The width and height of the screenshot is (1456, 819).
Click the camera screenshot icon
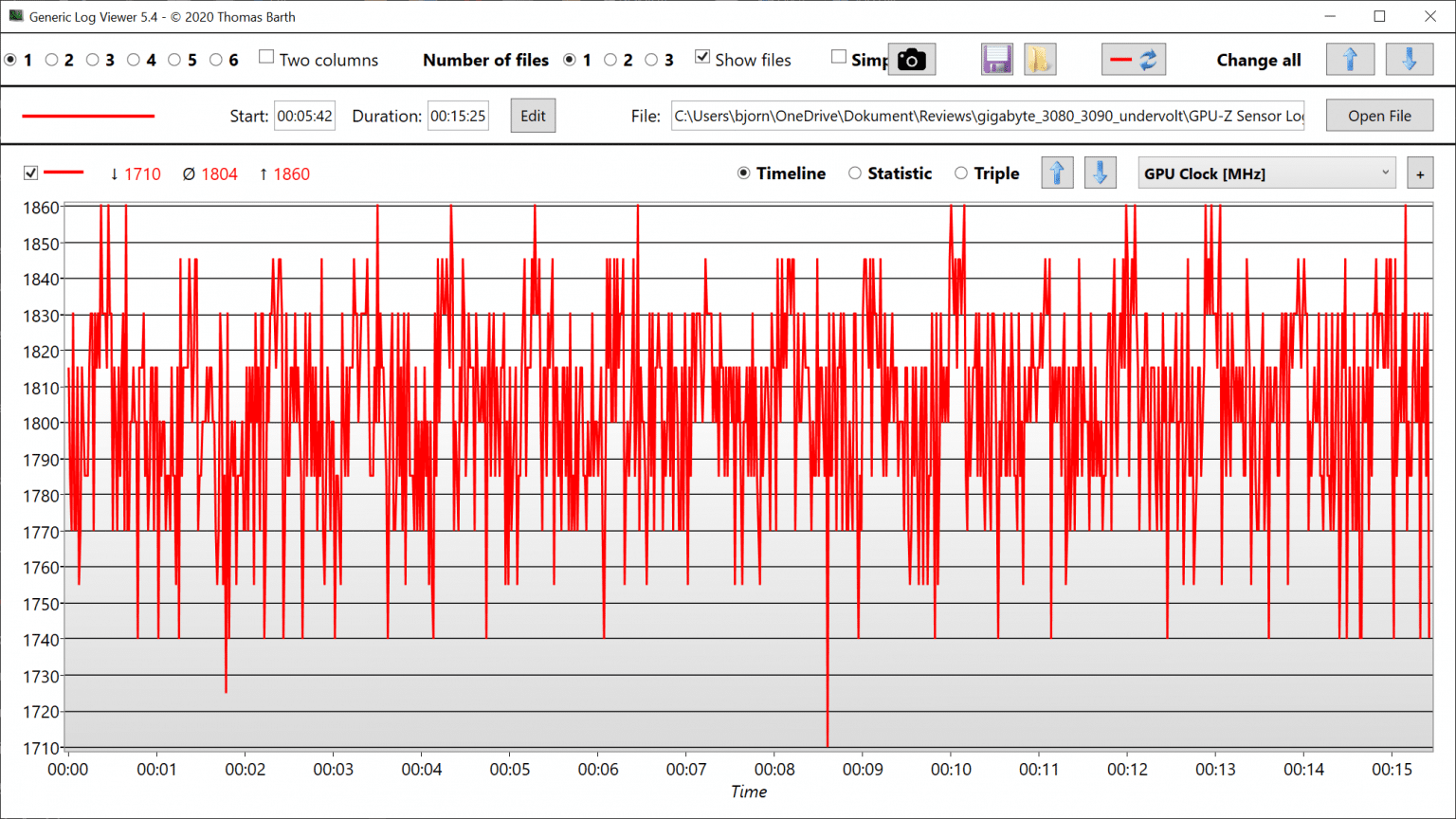tap(911, 60)
